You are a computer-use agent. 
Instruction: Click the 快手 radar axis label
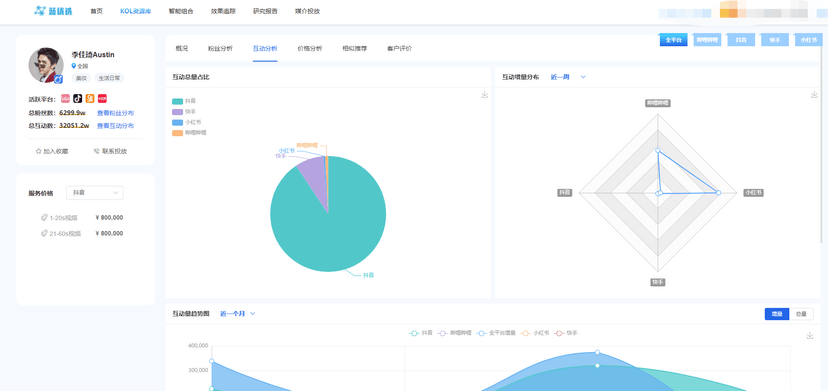pos(657,283)
